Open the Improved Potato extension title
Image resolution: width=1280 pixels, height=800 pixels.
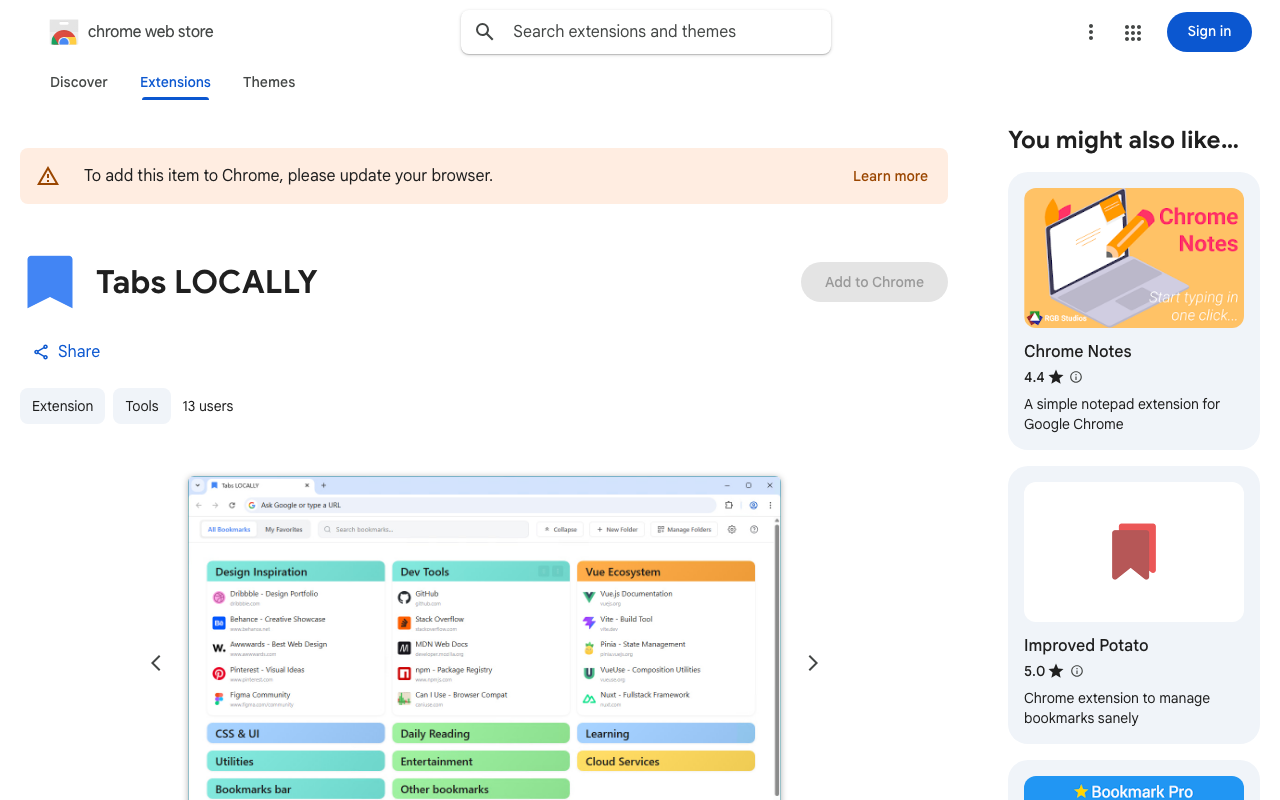1086,646
